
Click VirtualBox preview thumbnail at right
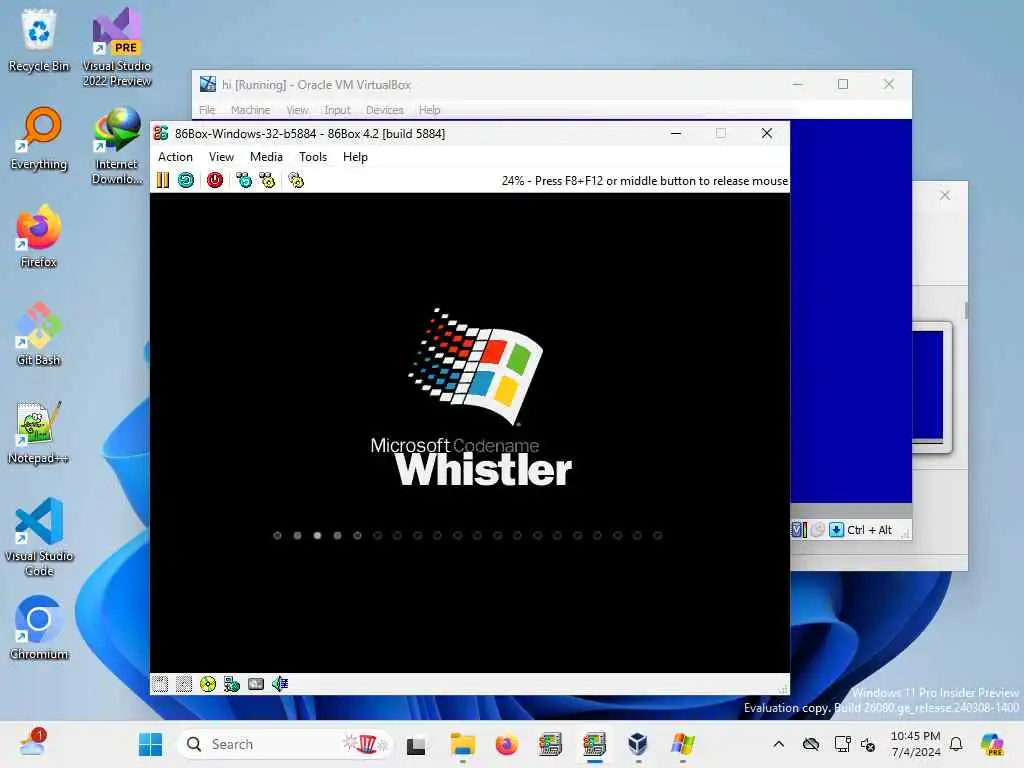[x=932, y=387]
